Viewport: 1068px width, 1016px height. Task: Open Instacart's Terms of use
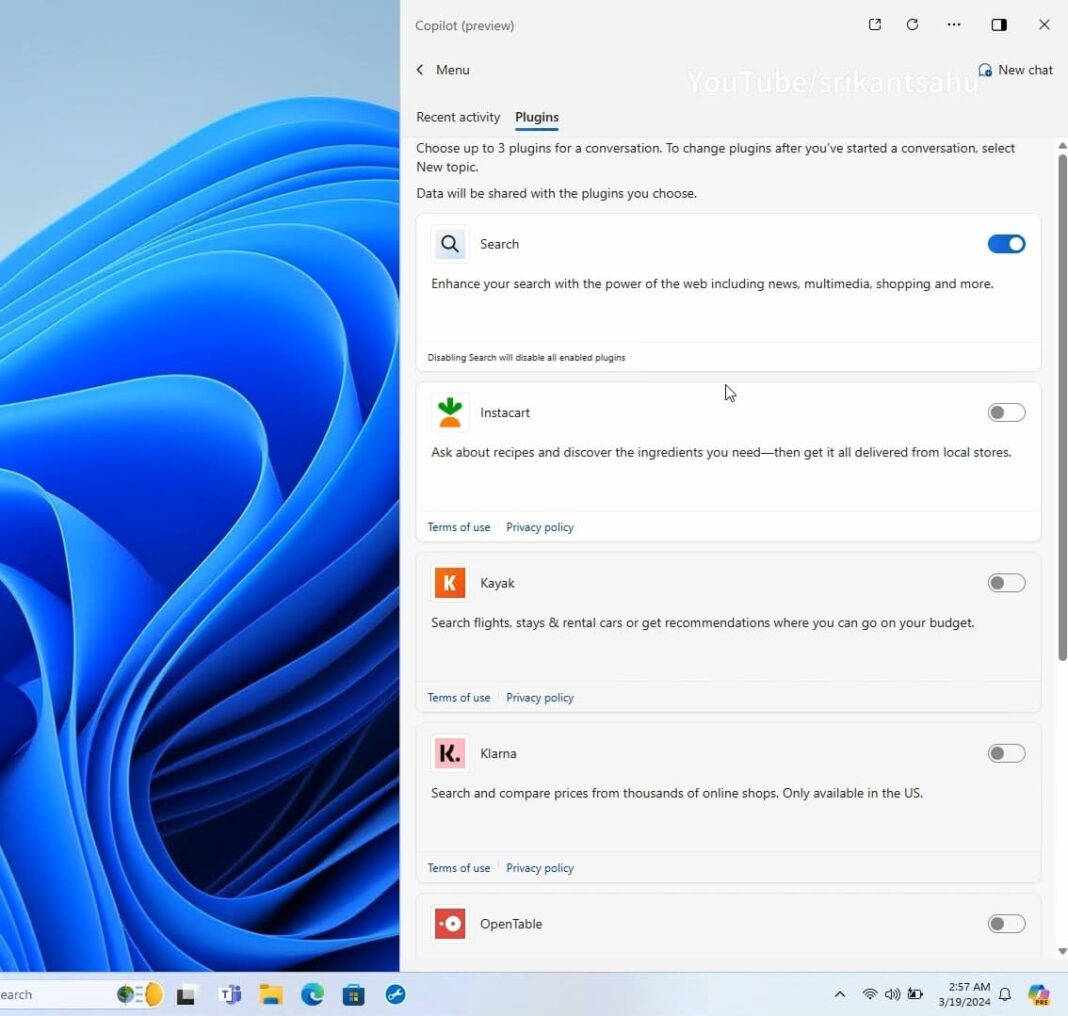[459, 527]
